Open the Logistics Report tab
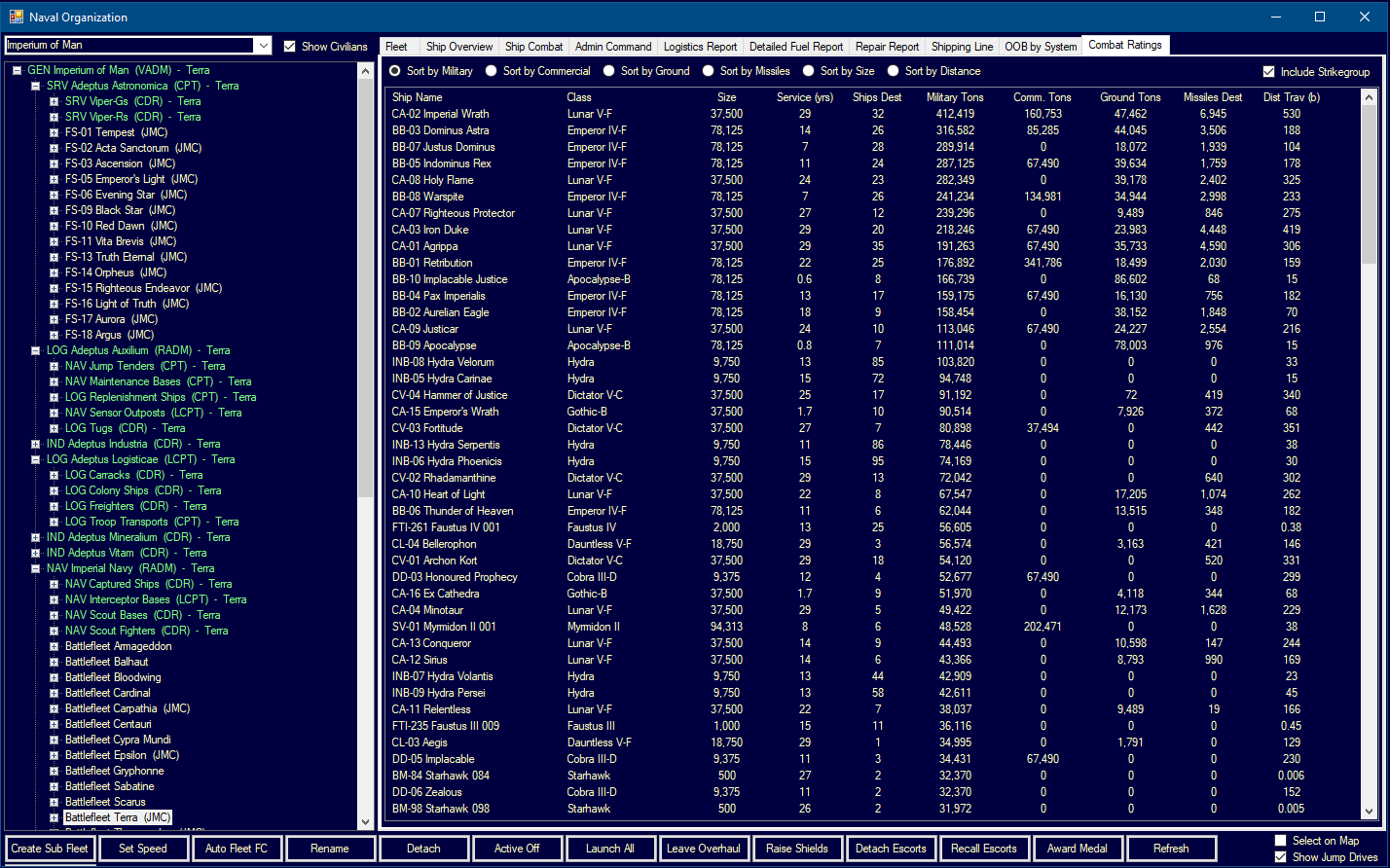The width and height of the screenshot is (1390, 868). tap(701, 47)
